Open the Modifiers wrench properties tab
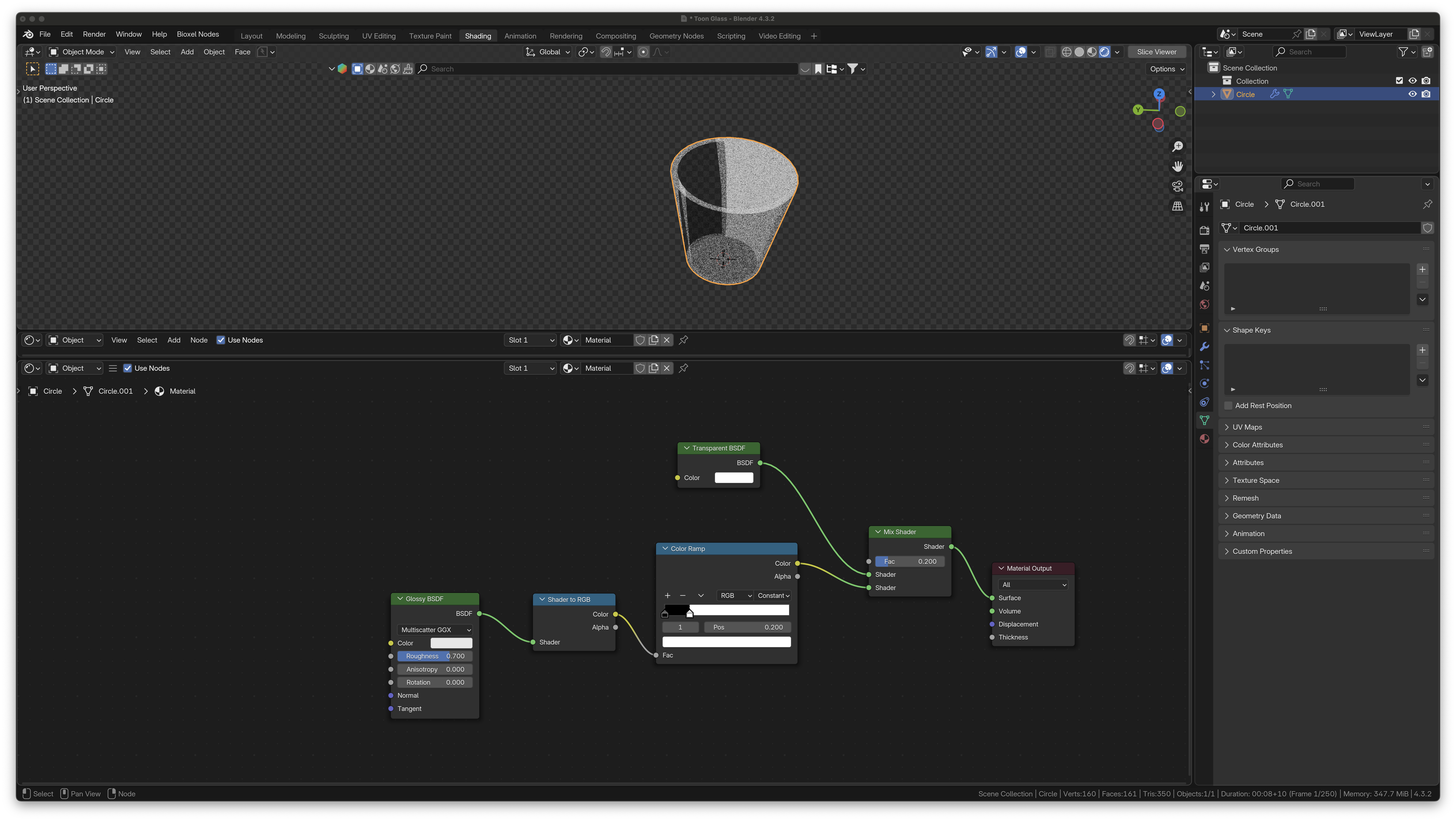This screenshot has height=821, width=1456. click(1204, 346)
